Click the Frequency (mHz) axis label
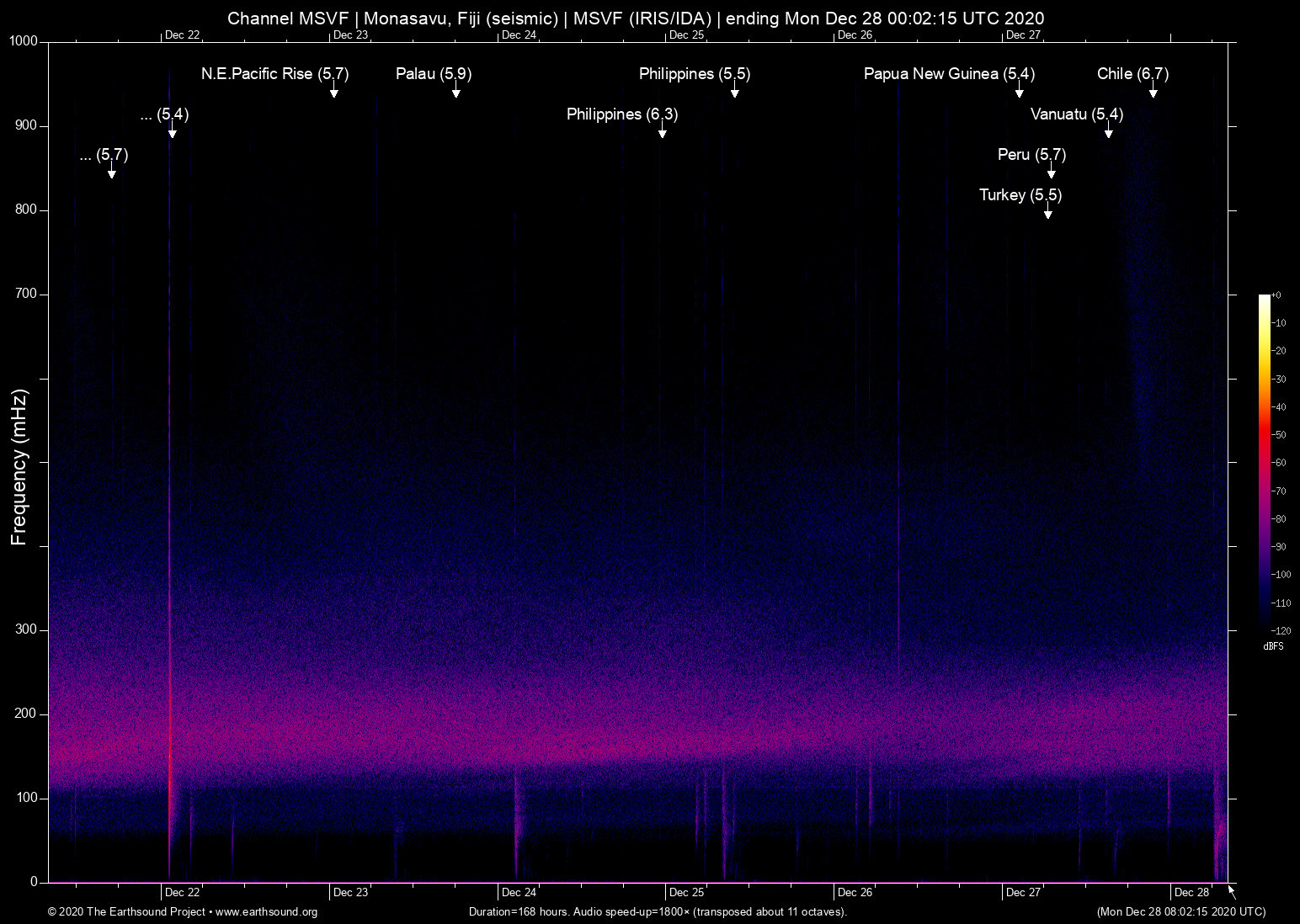This screenshot has width=1300, height=924. point(19,467)
